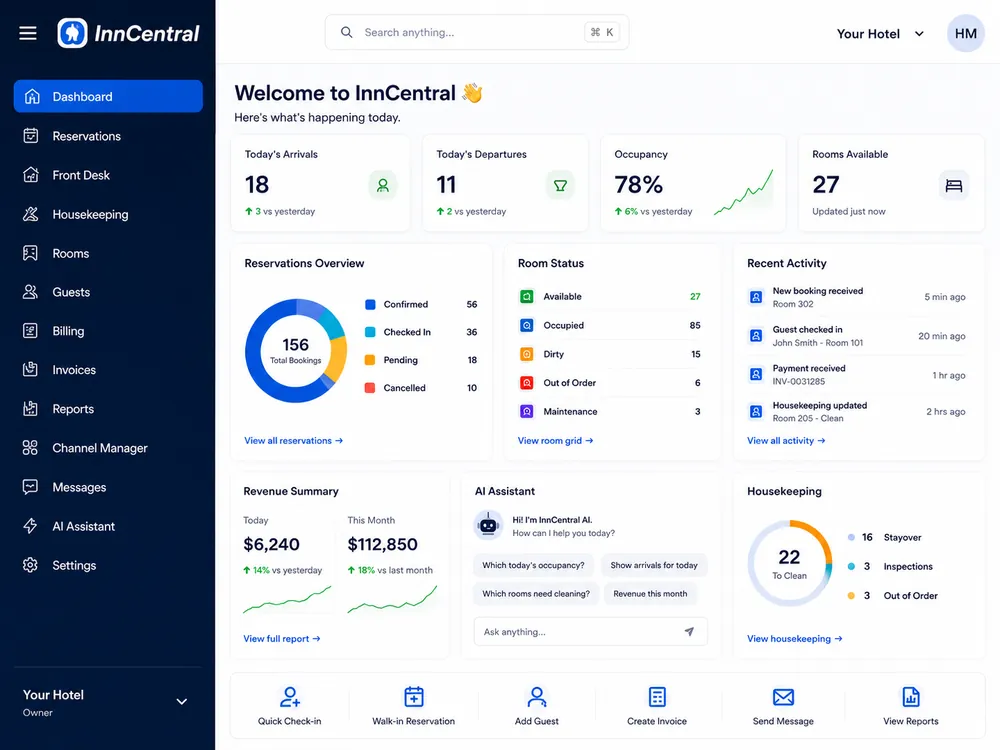This screenshot has width=1000, height=750.
Task: Click the Today's Arrivals person icon
Action: (x=383, y=186)
